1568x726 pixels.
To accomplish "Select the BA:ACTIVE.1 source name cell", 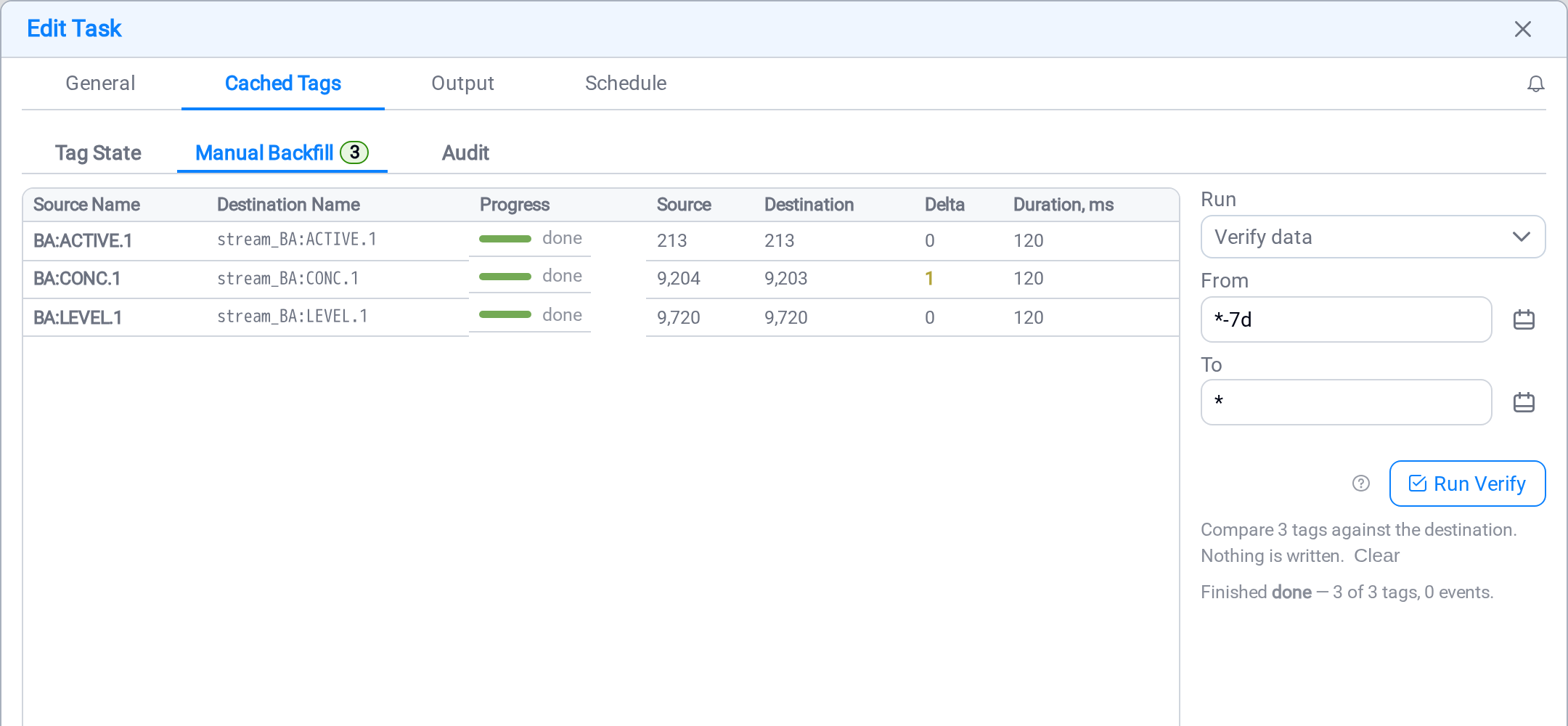I will point(83,241).
